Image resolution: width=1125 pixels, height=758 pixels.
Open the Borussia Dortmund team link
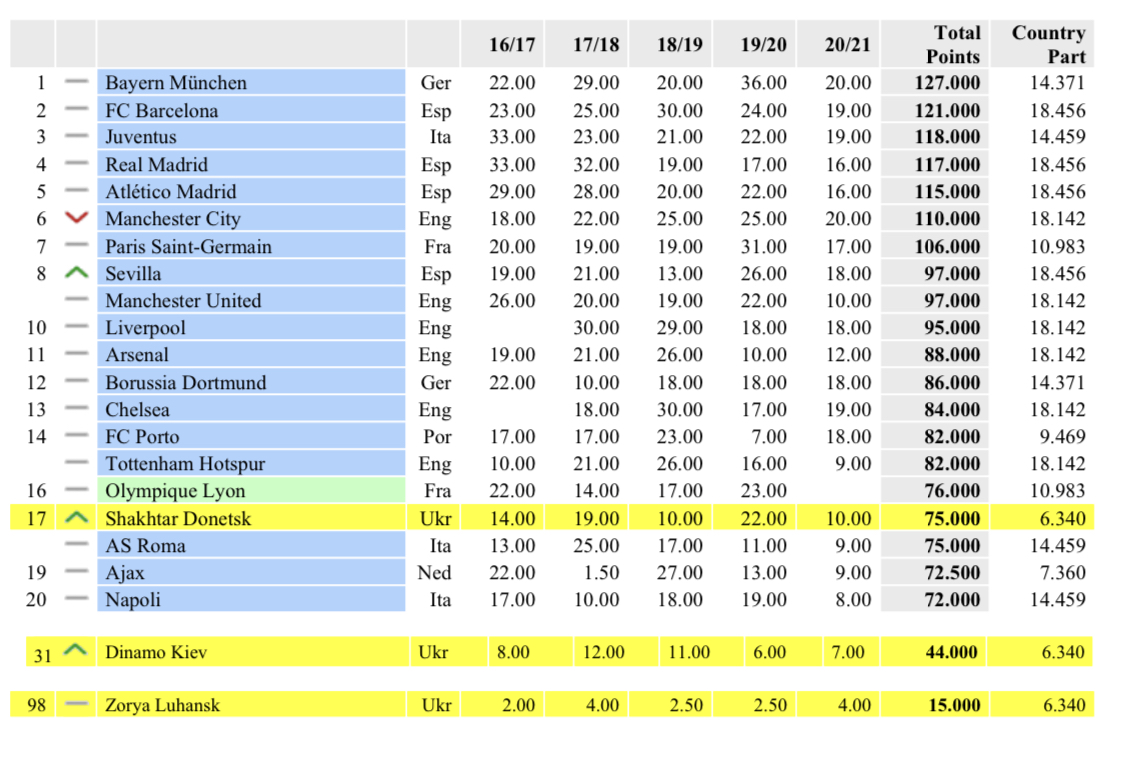click(x=186, y=382)
